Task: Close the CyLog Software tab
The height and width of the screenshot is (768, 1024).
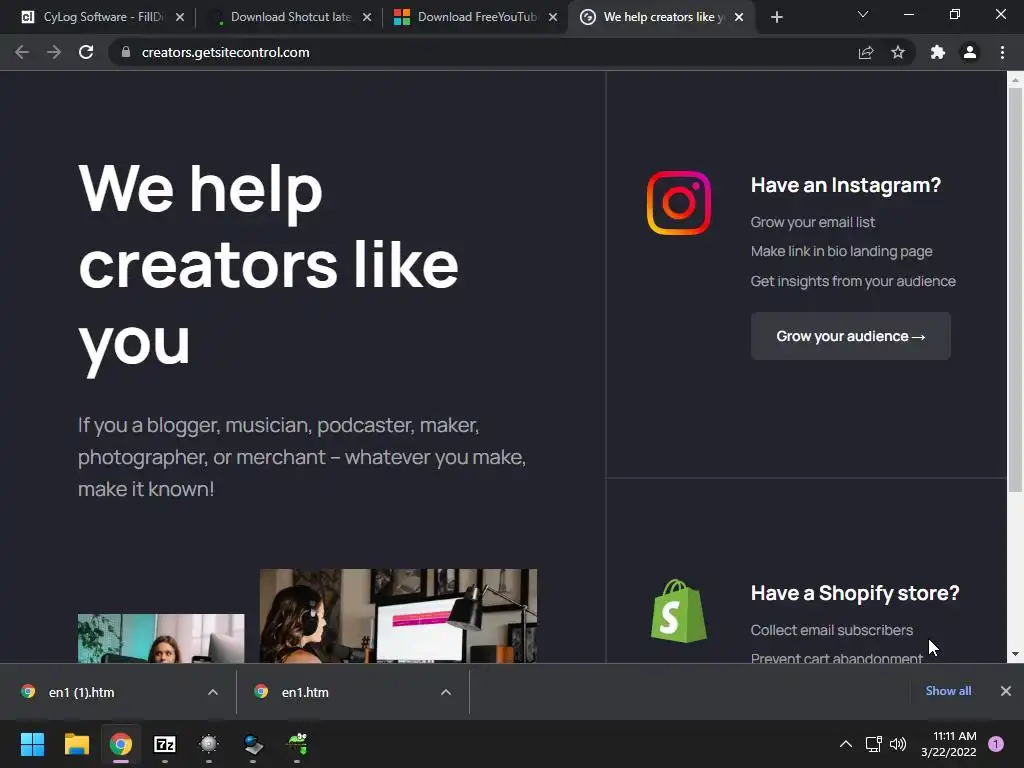Action: point(180,17)
